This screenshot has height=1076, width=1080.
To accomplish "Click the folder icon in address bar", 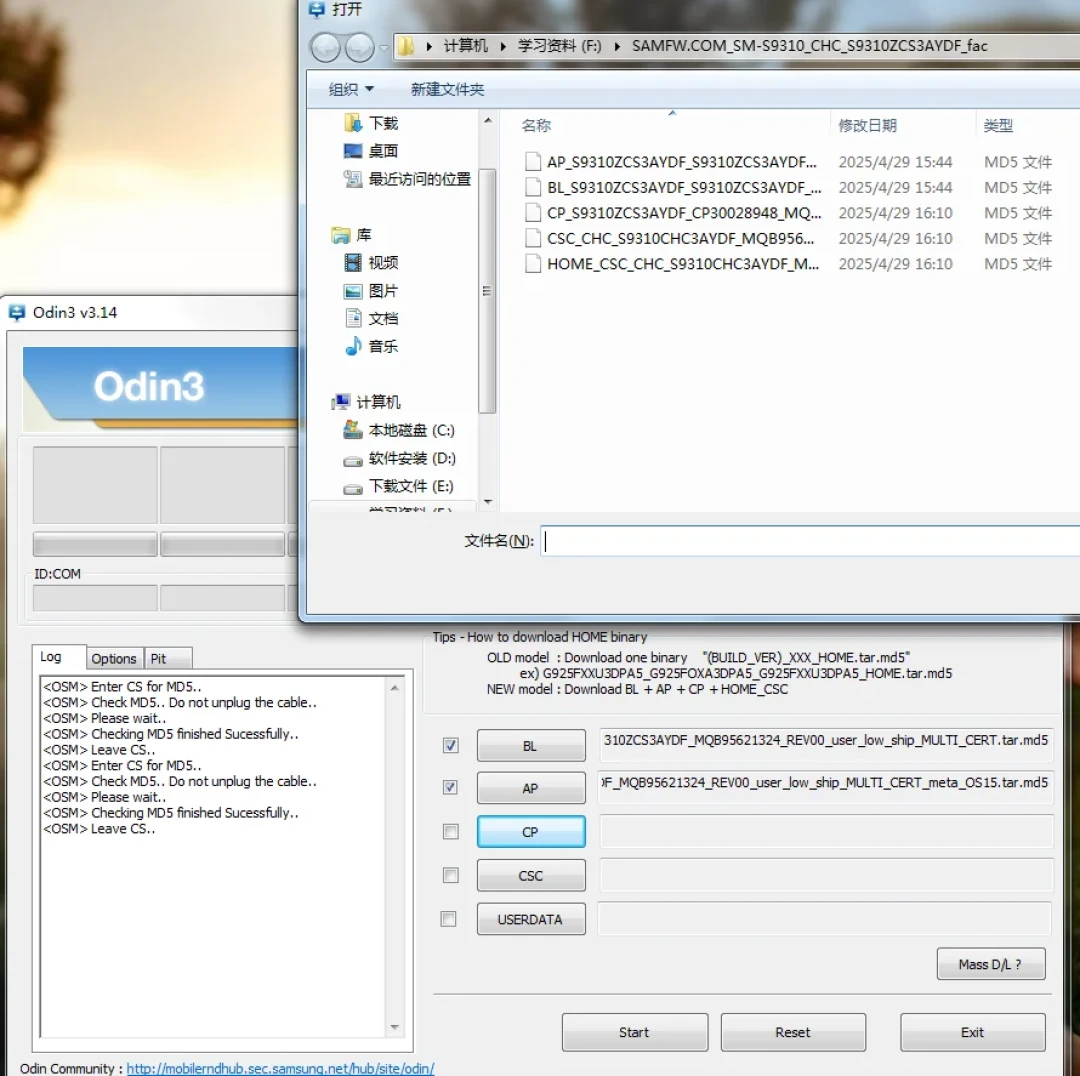I will (x=406, y=46).
